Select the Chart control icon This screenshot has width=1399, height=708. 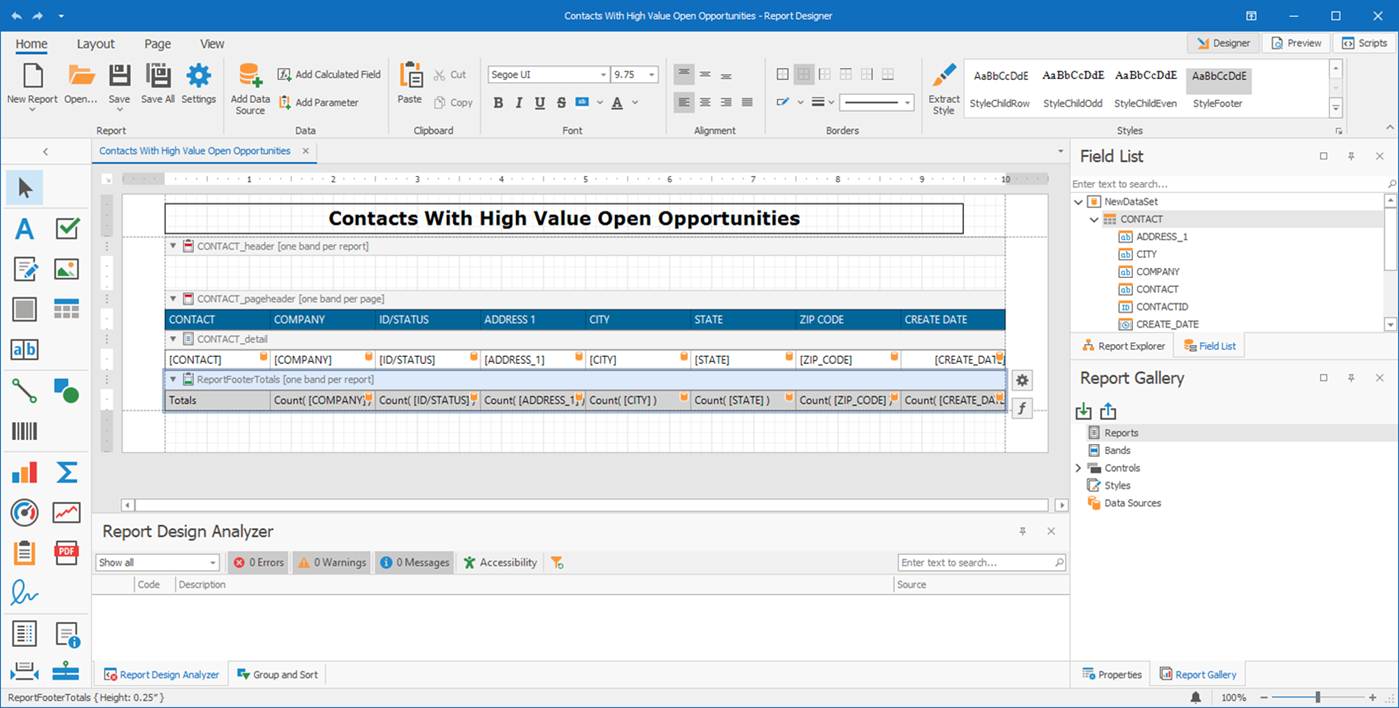click(x=24, y=472)
